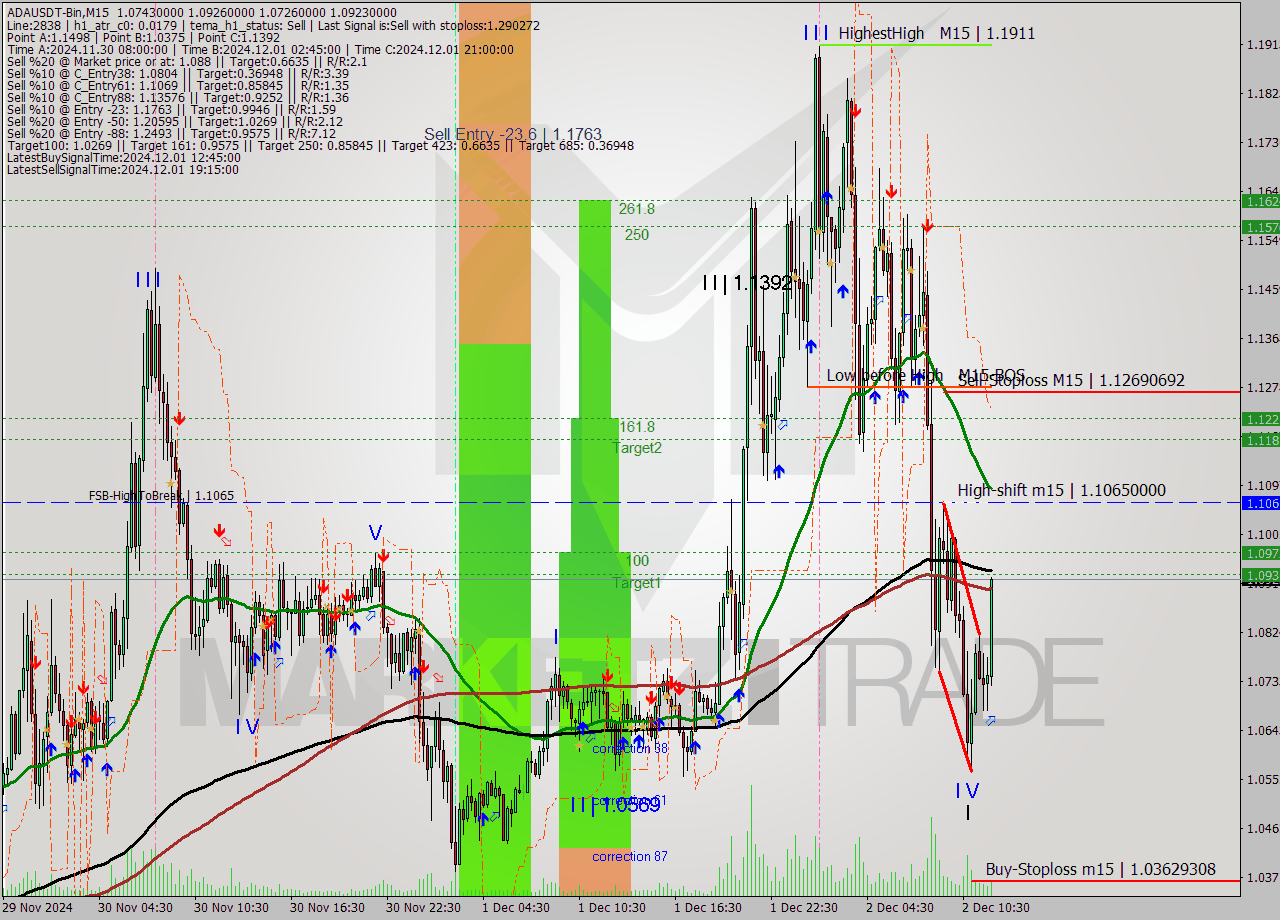Select the Target1 label
This screenshot has width=1280, height=920.
pyautogui.click(x=637, y=583)
